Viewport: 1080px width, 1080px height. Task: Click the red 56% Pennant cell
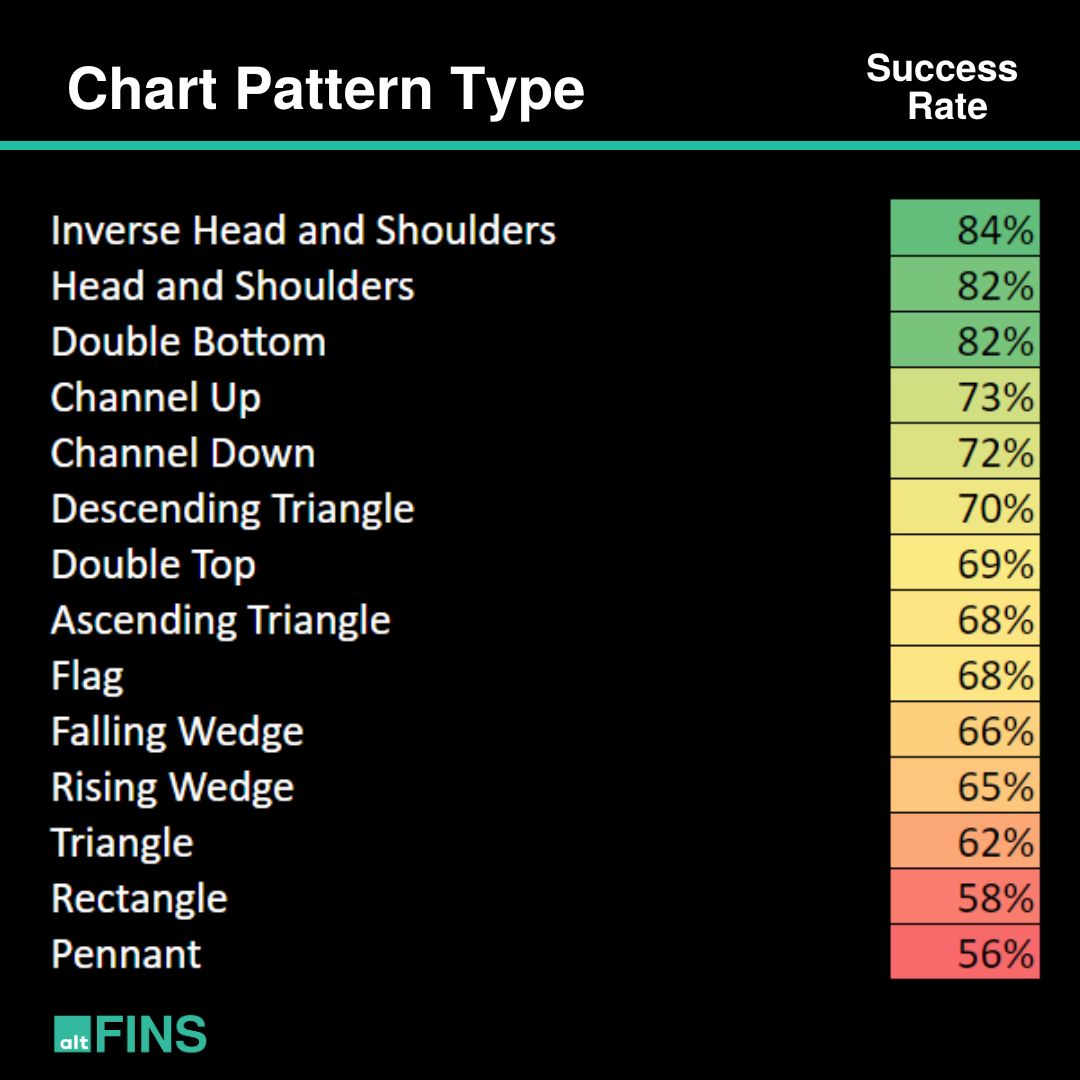pyautogui.click(x=965, y=954)
